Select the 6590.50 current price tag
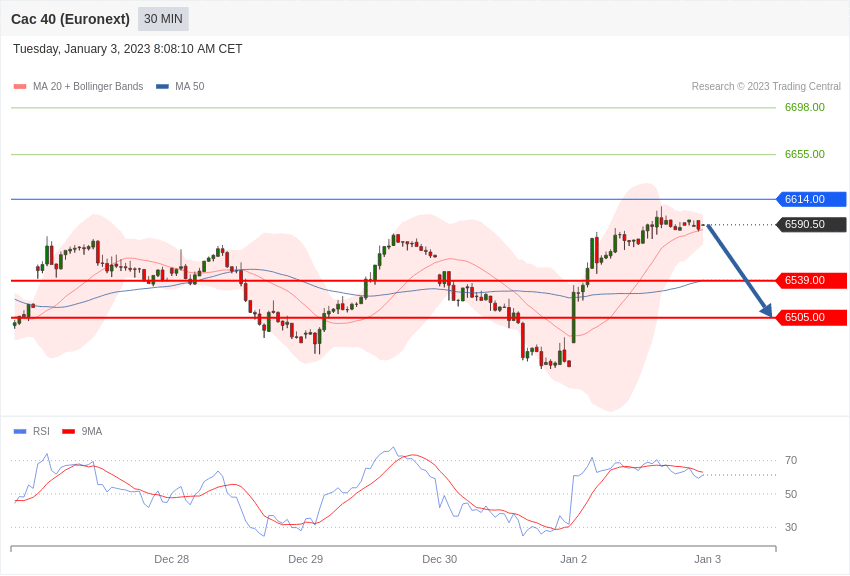The width and height of the screenshot is (850, 576). (812, 224)
